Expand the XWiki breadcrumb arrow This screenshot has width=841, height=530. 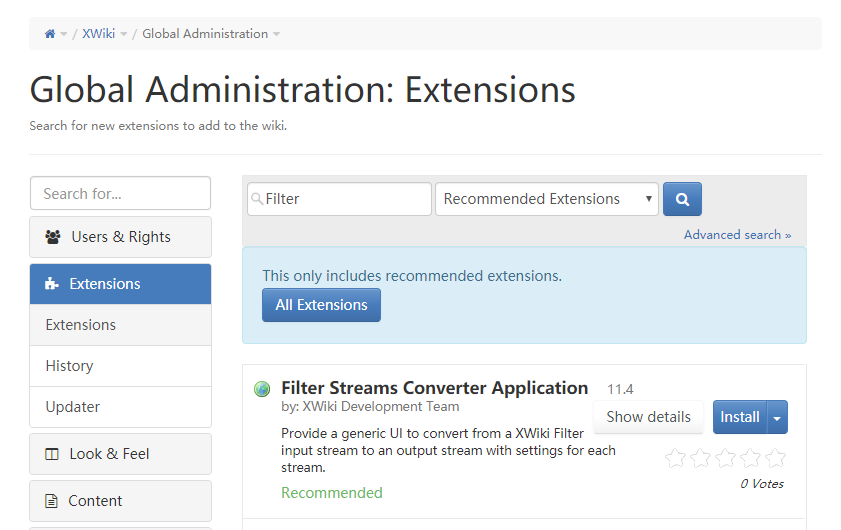coord(124,35)
